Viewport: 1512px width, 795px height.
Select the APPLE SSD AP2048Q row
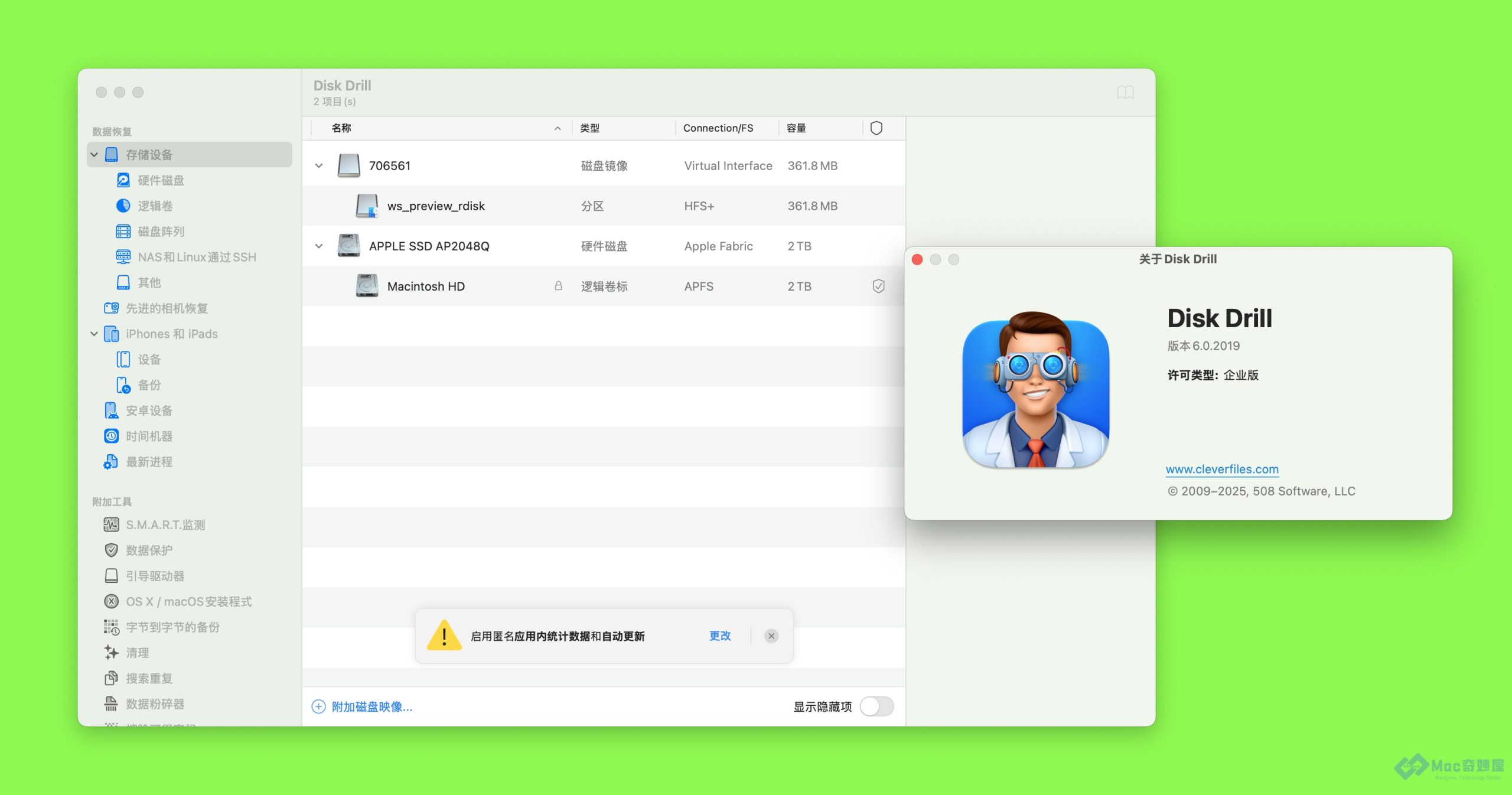(604, 246)
